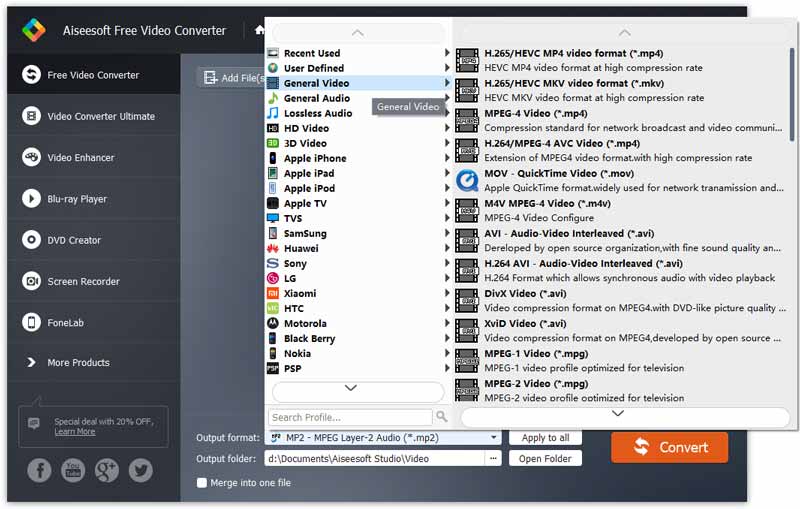Click the Video Converter Ultimate sidebar icon

[x=31, y=116]
